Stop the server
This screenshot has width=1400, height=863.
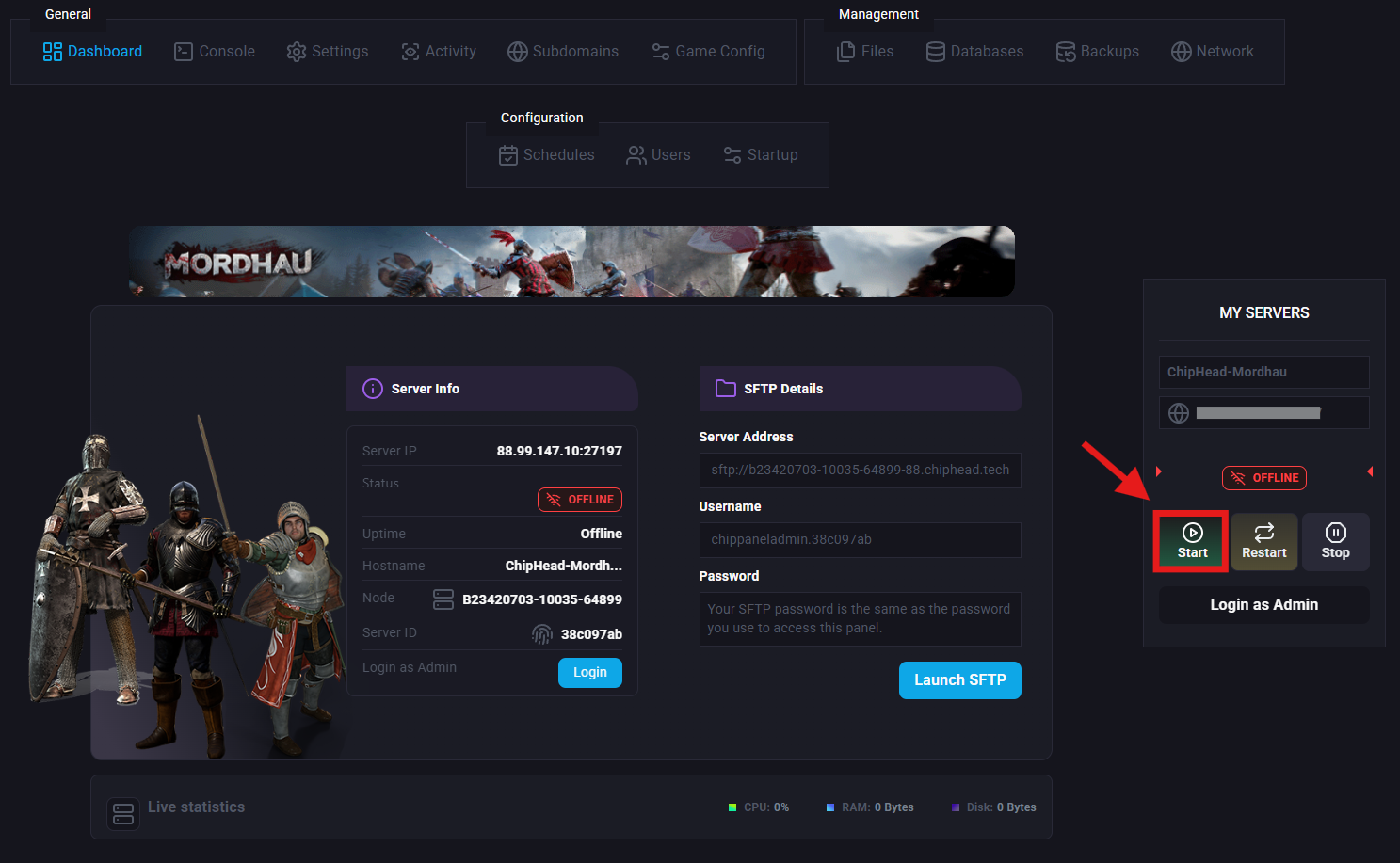1336,542
